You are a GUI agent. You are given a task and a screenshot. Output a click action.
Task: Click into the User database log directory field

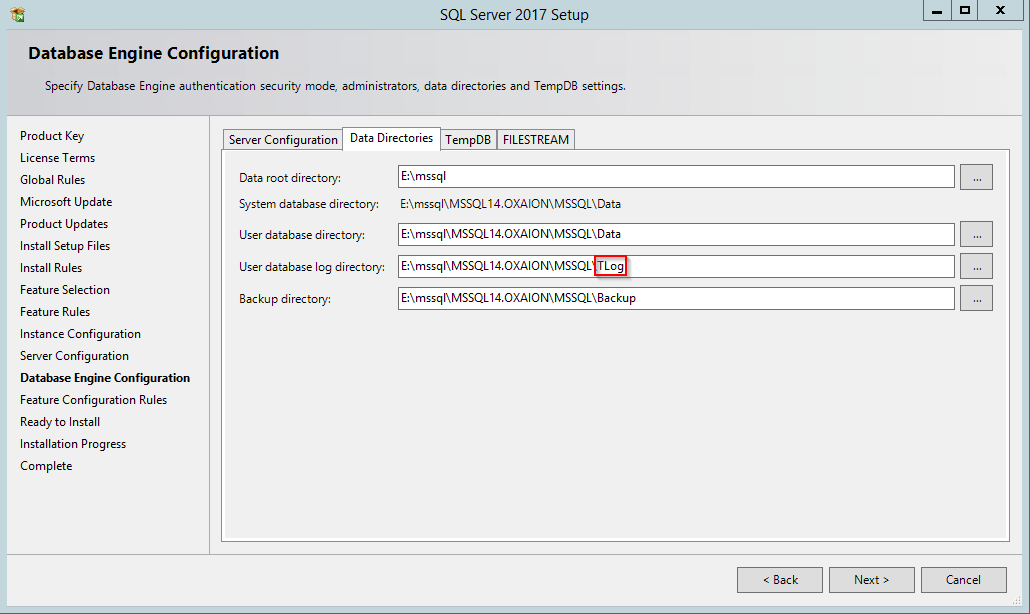pos(676,267)
